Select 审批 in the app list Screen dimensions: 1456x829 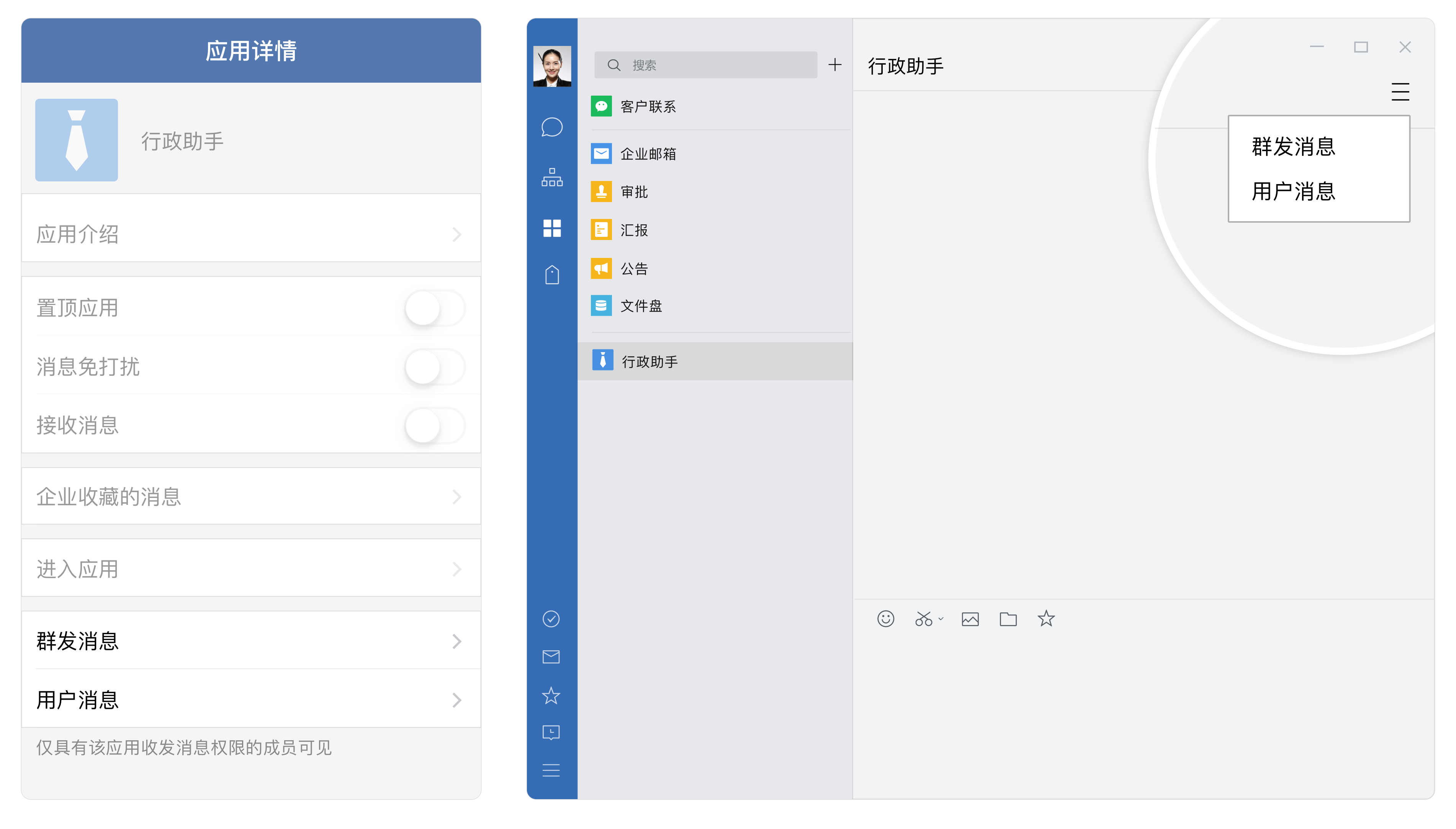click(715, 192)
